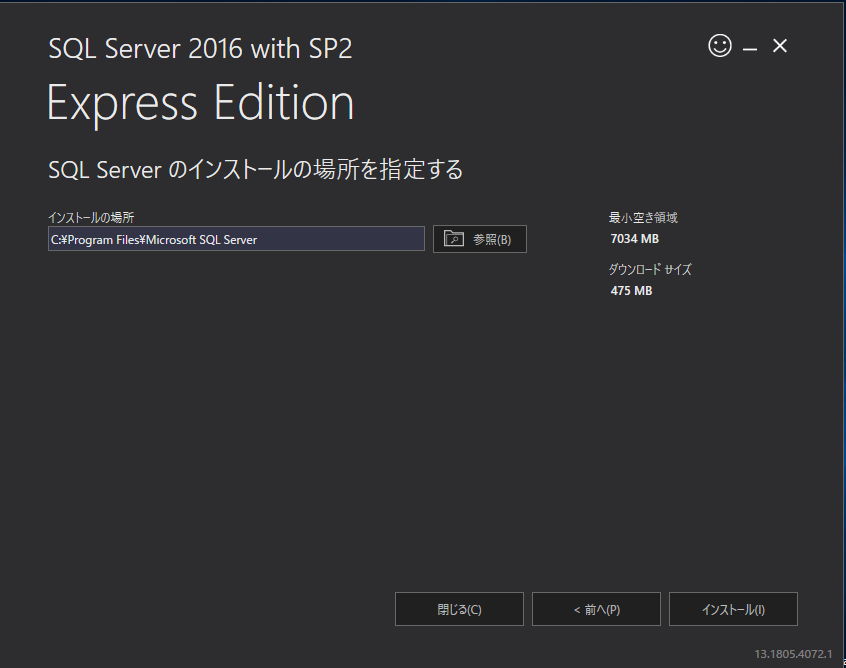
Task: Click the 475 MB download size value
Action: [x=631, y=291]
